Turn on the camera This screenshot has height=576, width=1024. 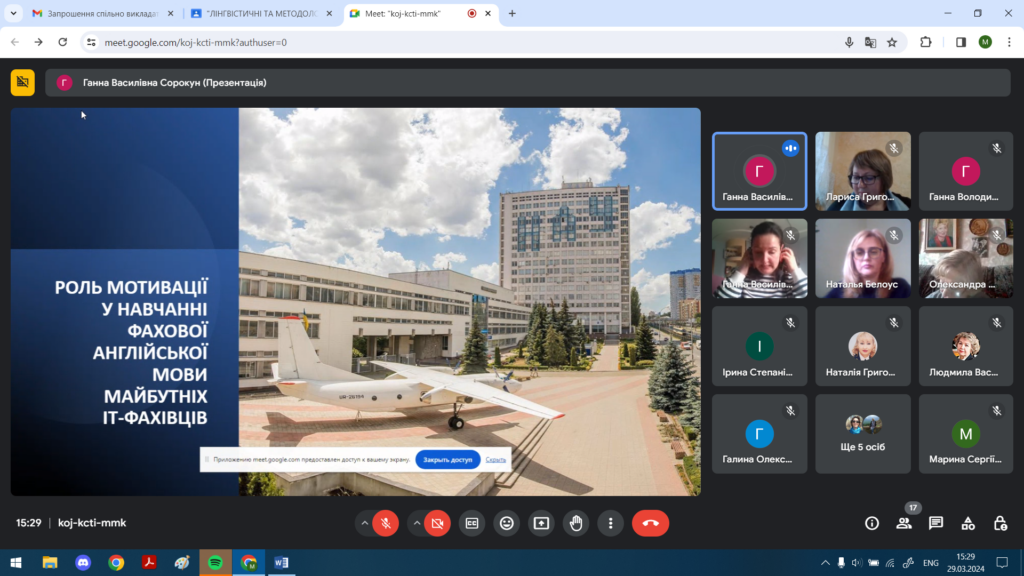437,523
